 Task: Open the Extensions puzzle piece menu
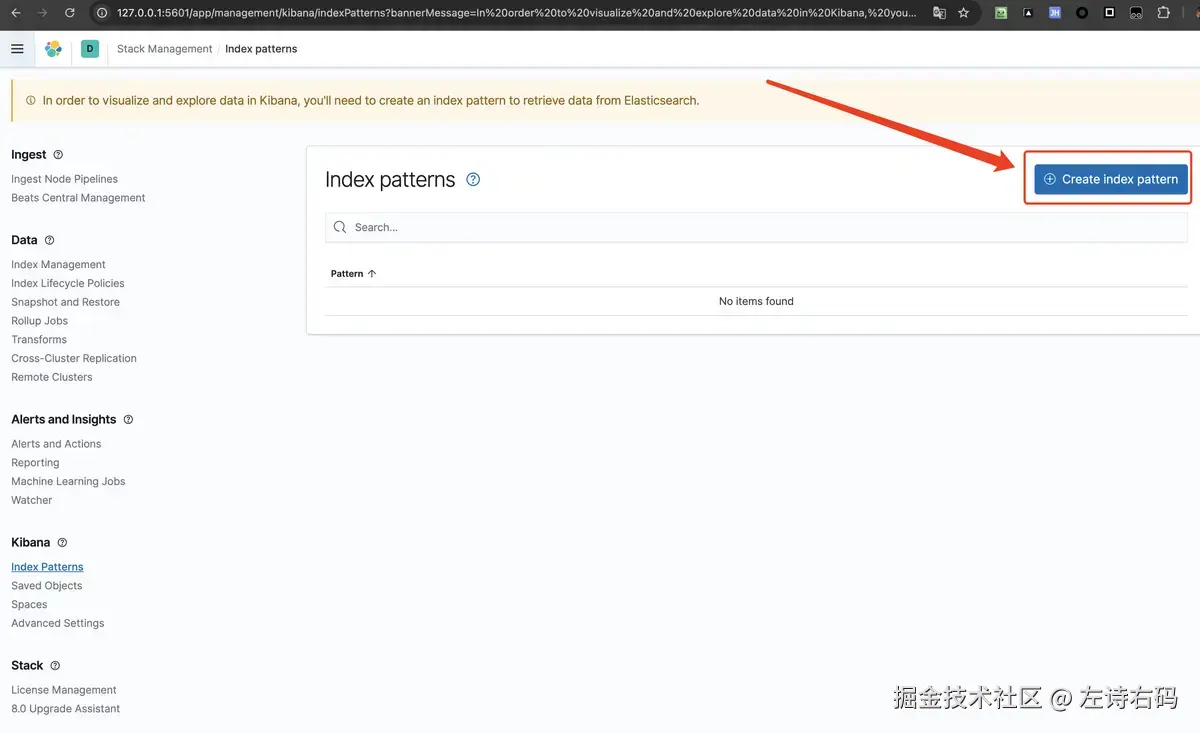coord(1163,13)
